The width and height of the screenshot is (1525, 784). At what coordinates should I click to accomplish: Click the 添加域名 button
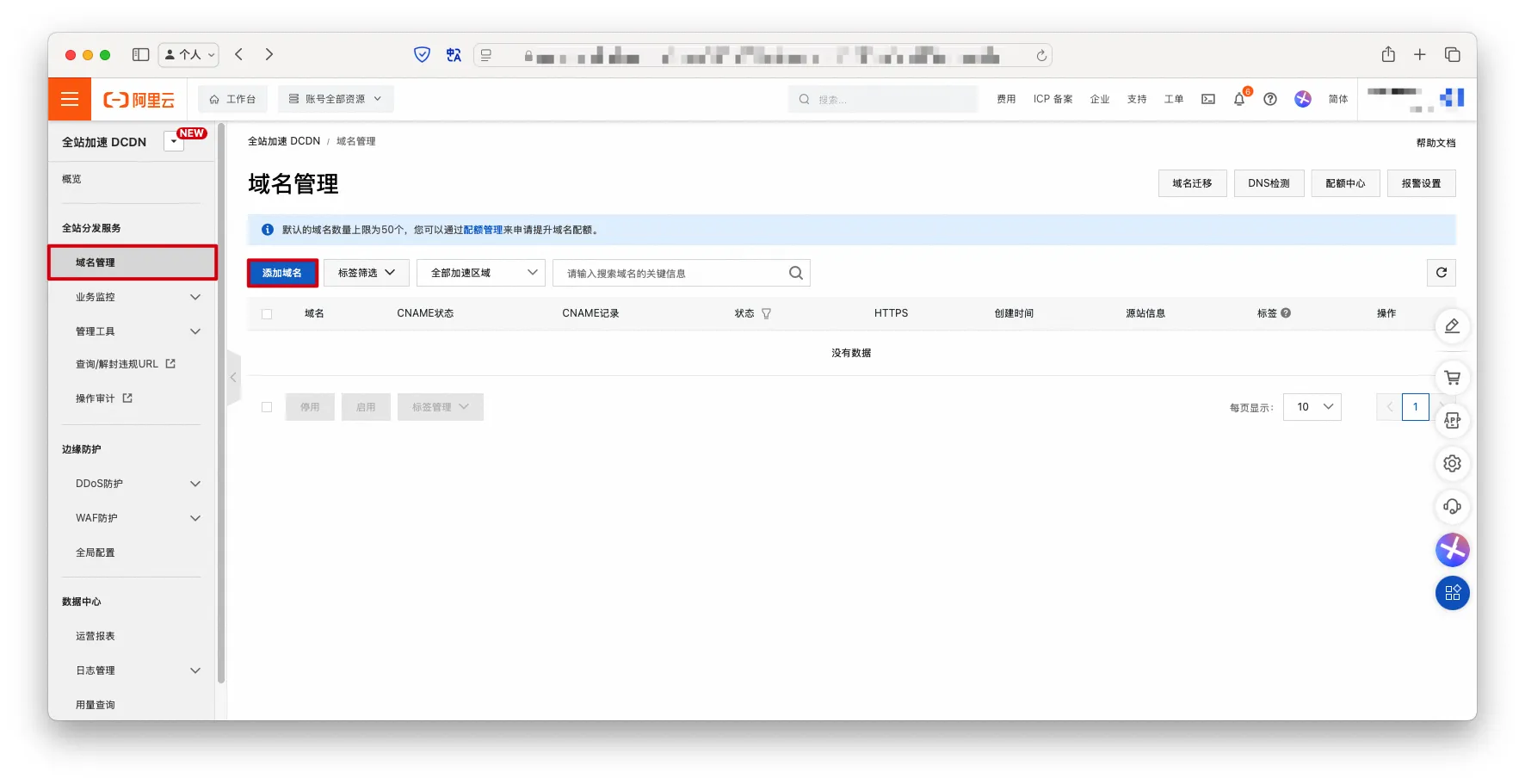[282, 273]
